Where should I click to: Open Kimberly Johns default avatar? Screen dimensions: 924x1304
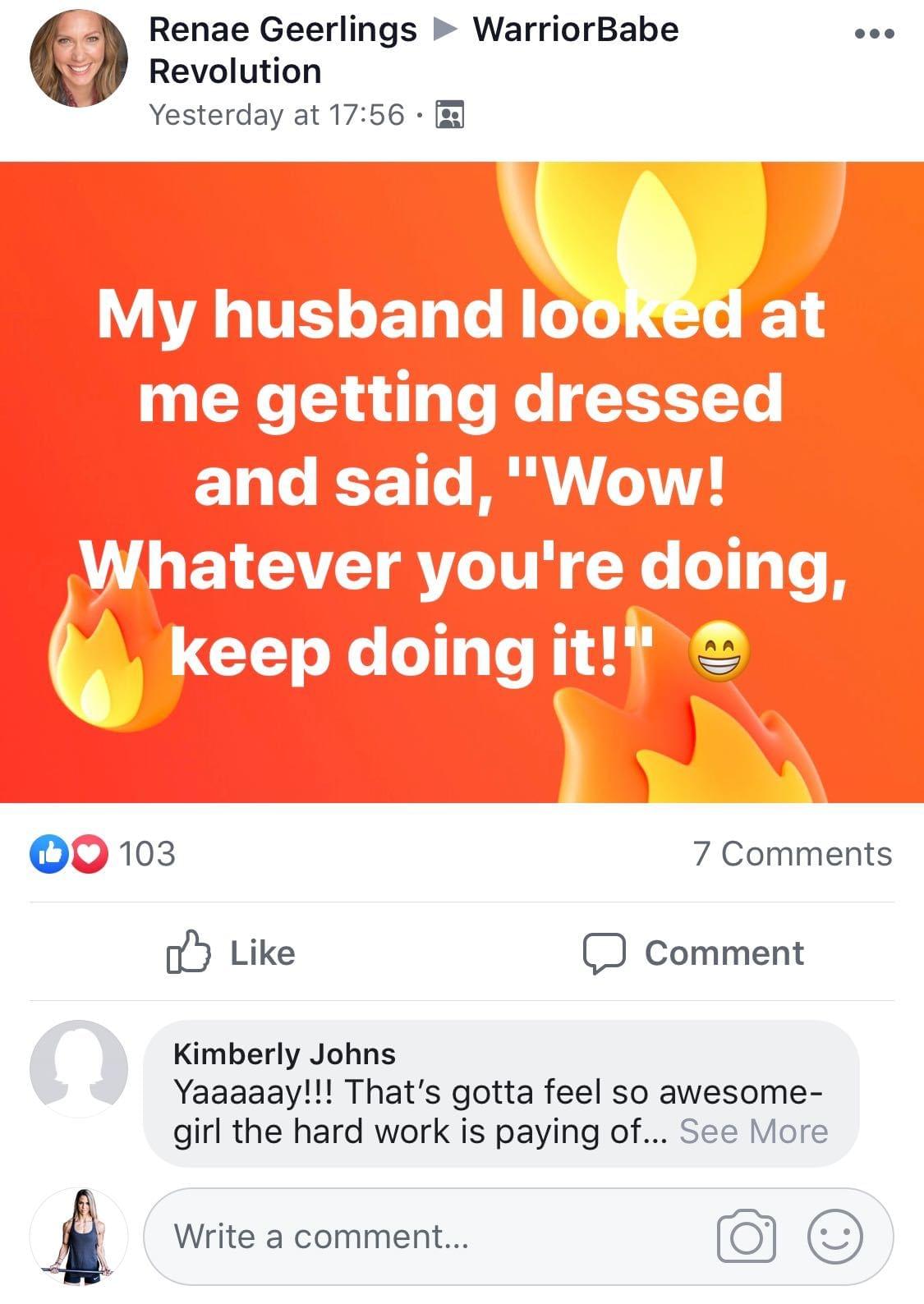(x=79, y=1068)
